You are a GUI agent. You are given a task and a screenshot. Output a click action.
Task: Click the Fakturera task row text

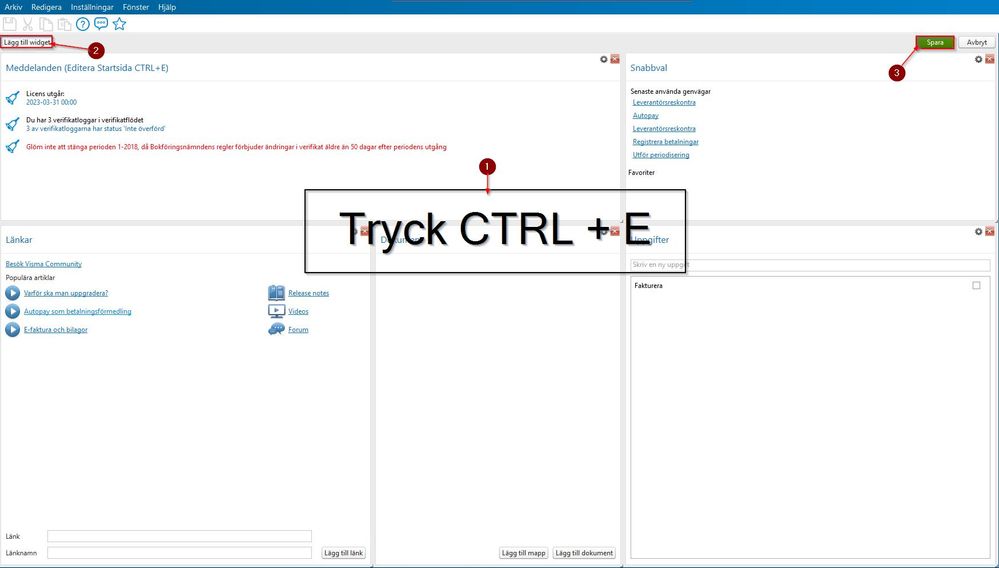[649, 286]
